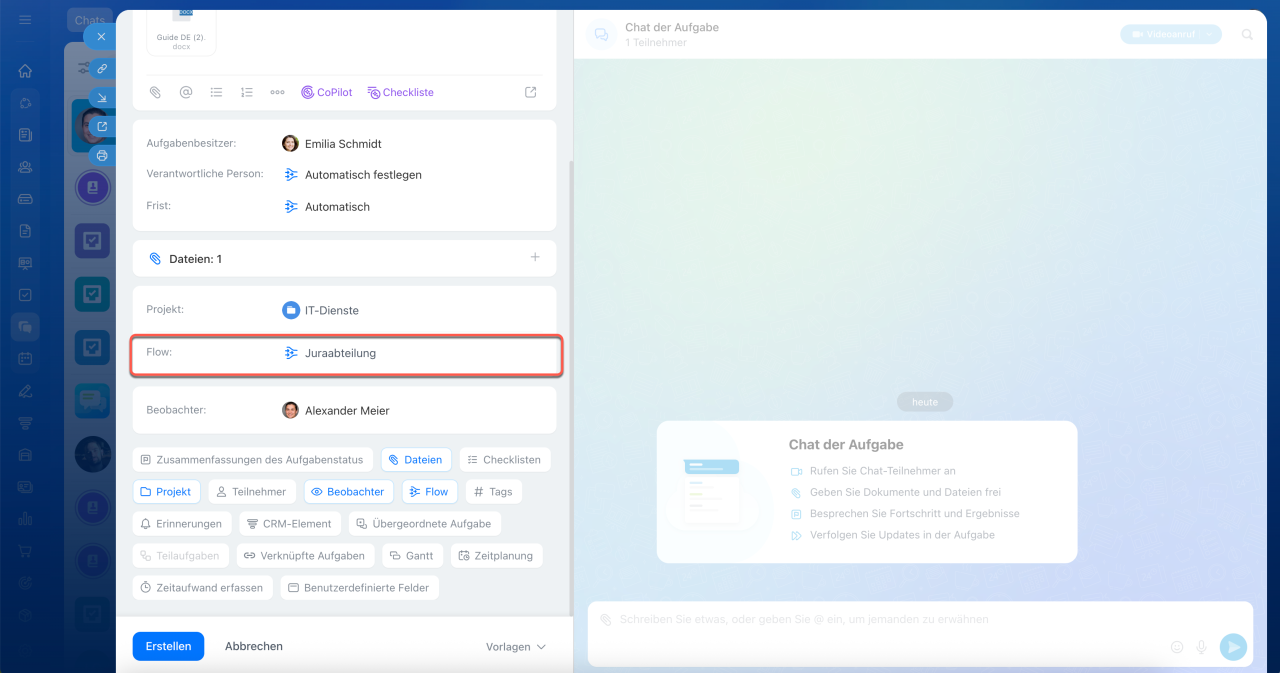Insert a numbered list via toolbar icon
Image resolution: width=1280 pixels, height=673 pixels.
247,92
